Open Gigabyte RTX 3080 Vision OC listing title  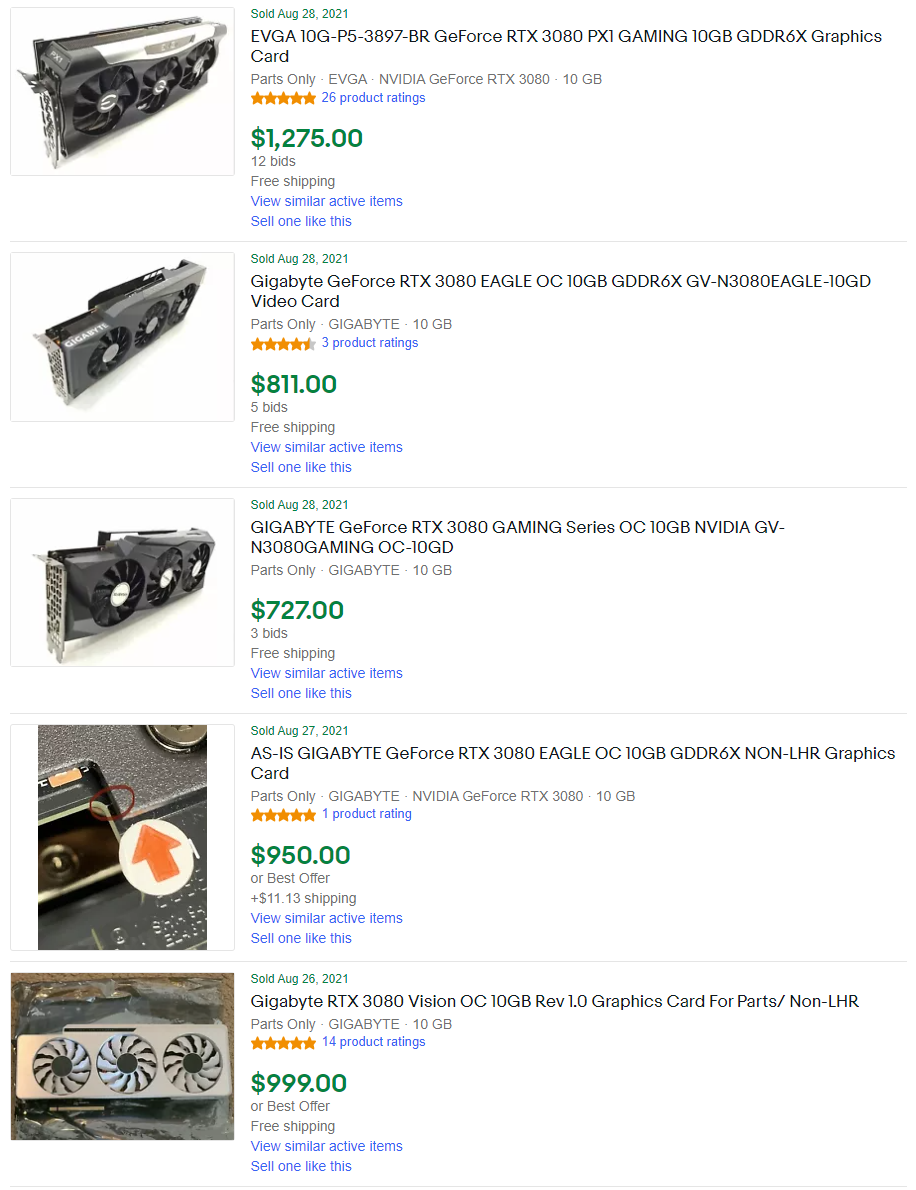[x=555, y=1002]
